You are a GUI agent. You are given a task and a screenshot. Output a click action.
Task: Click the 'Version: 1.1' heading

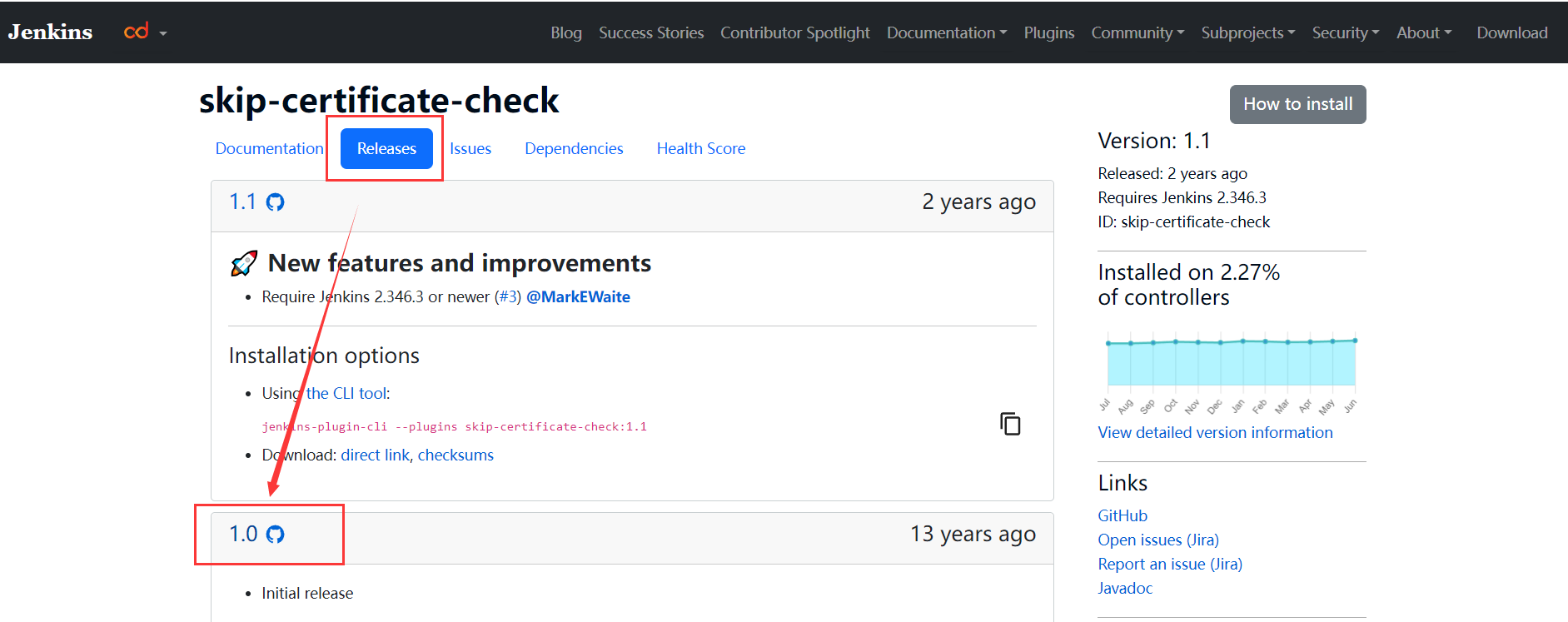[x=1153, y=141]
